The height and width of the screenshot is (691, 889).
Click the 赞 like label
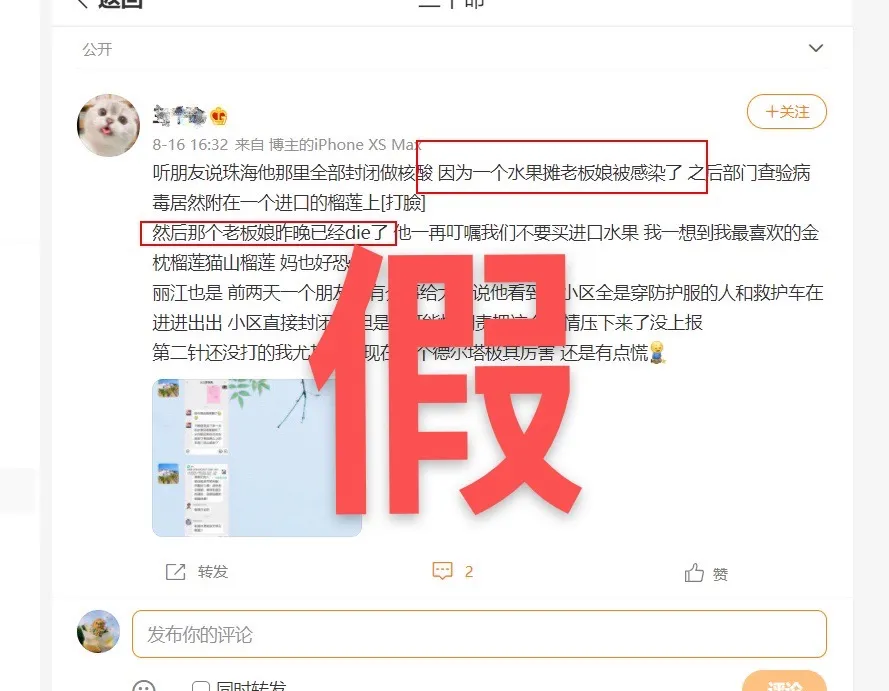tap(720, 575)
